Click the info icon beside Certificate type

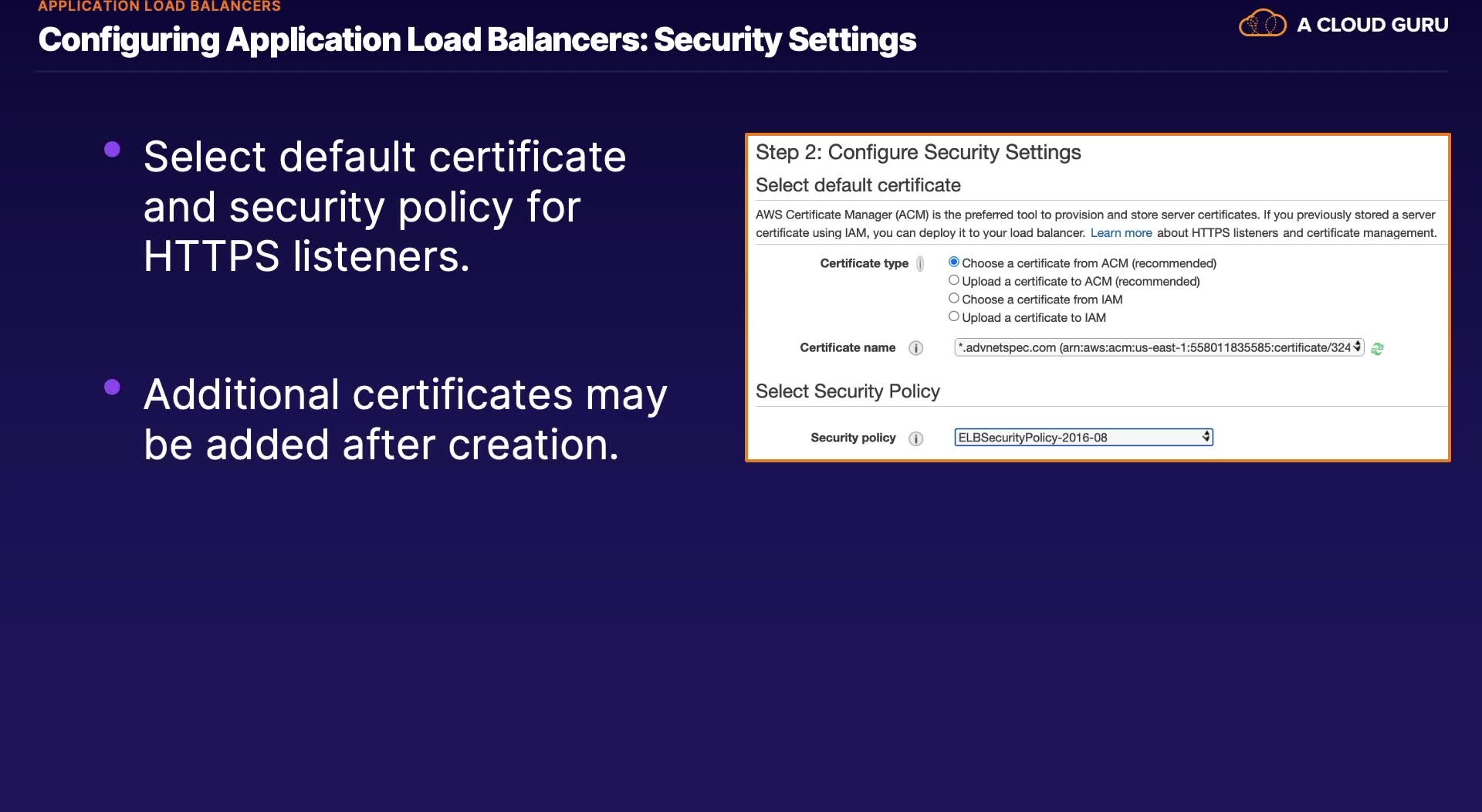pos(920,264)
